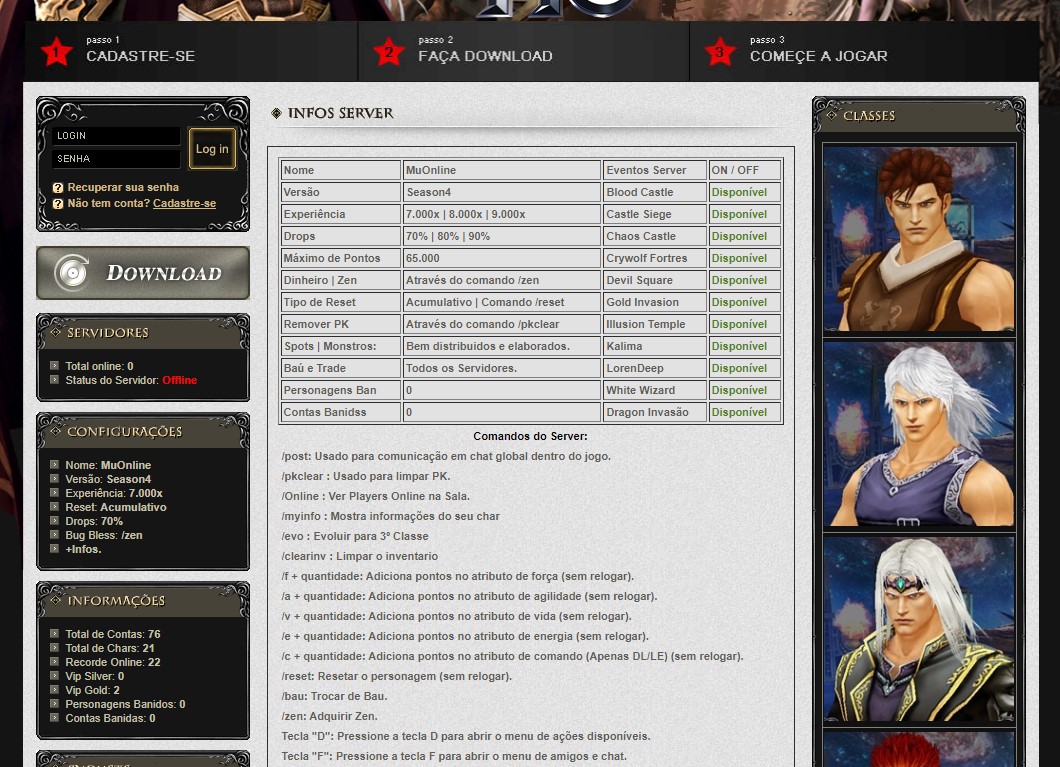Select the jeweled-headband class portrait
The width and height of the screenshot is (1060, 767).
click(919, 629)
